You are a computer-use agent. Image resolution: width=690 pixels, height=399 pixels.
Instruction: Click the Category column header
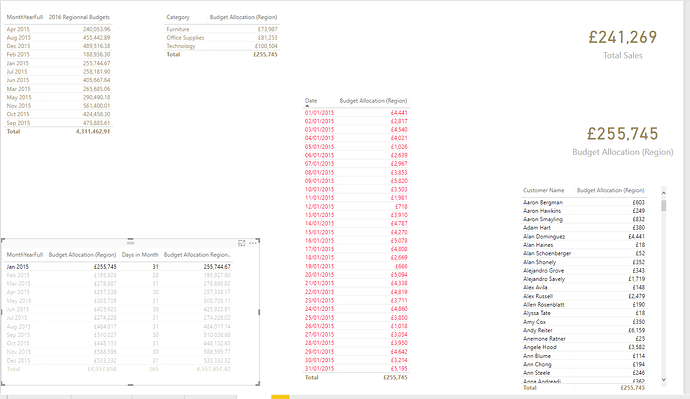(x=178, y=17)
